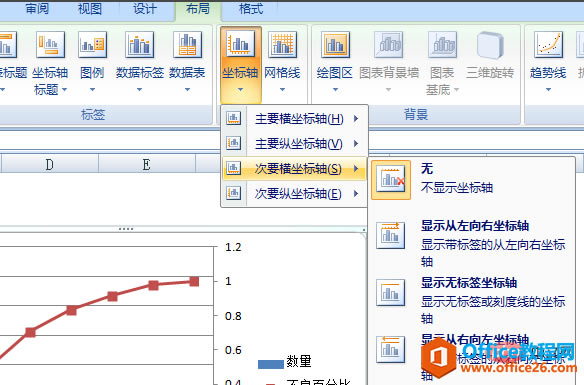Select 次要横坐标轴(S) menu entry
The width and height of the screenshot is (584, 385).
click(295, 169)
